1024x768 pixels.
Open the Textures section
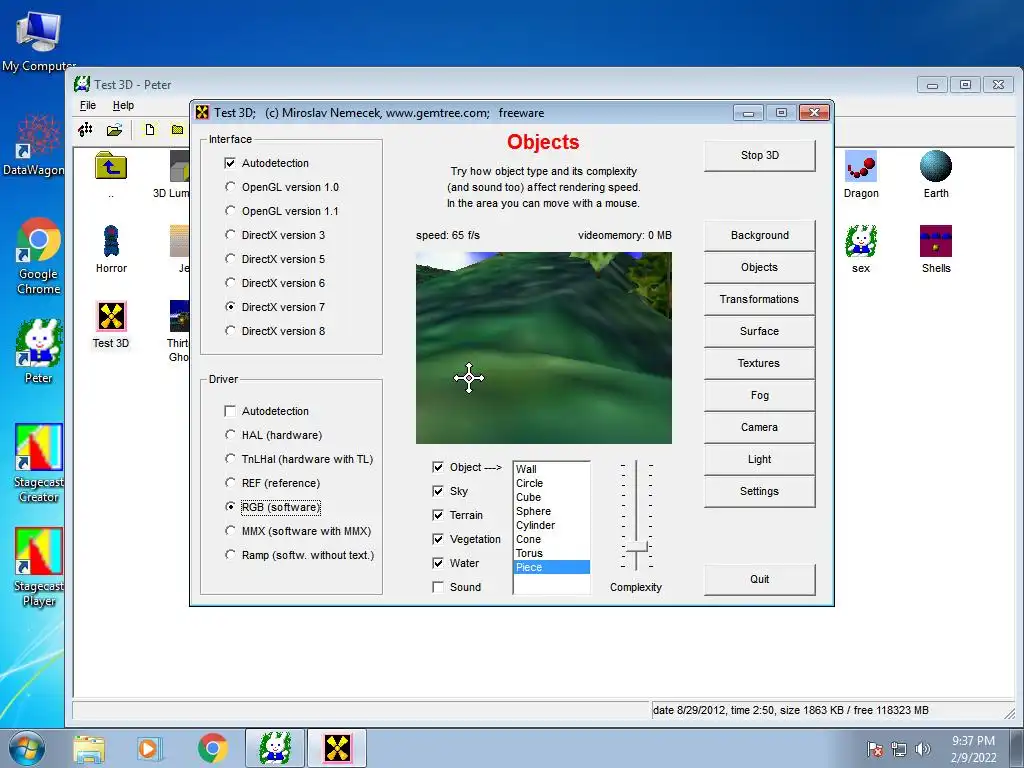pos(760,363)
